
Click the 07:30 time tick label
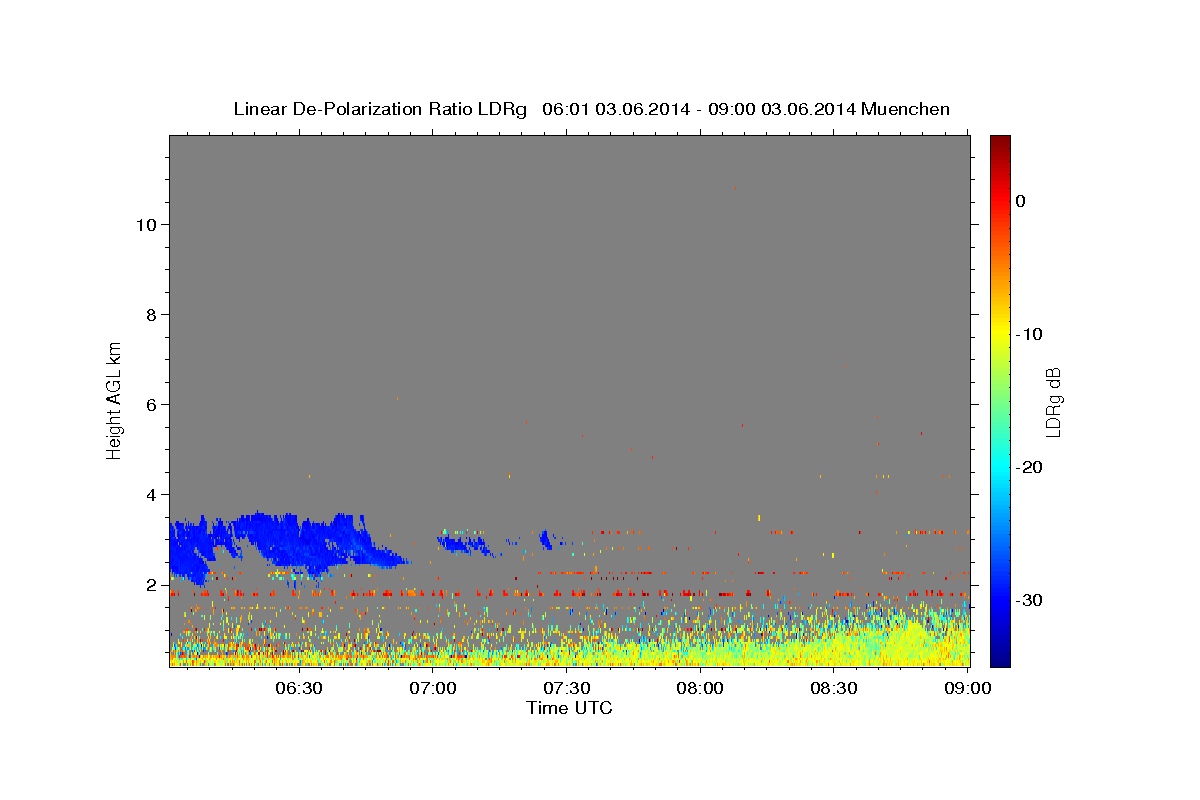point(566,688)
